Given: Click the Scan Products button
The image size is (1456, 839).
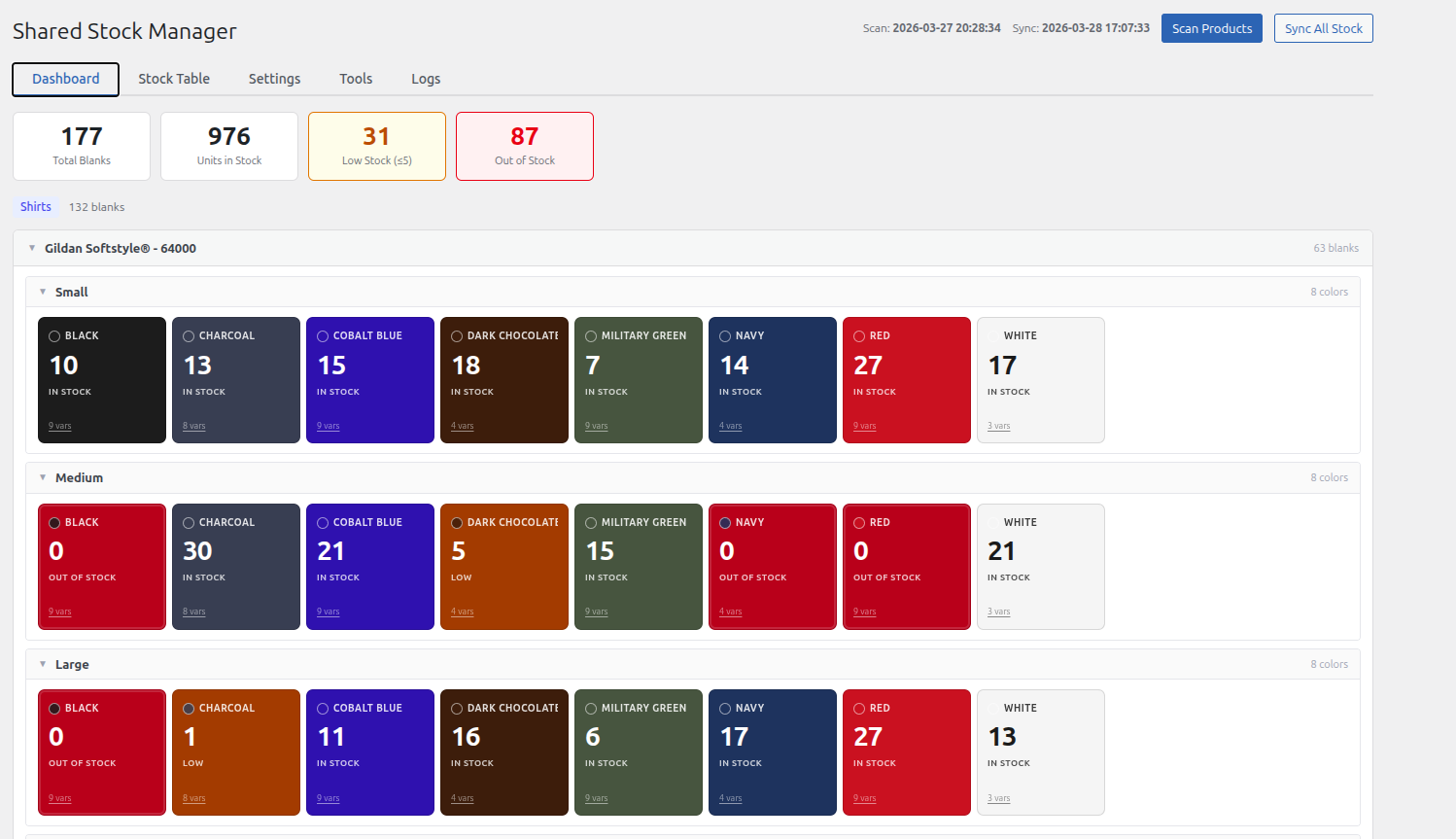Looking at the screenshot, I should pyautogui.click(x=1211, y=28).
